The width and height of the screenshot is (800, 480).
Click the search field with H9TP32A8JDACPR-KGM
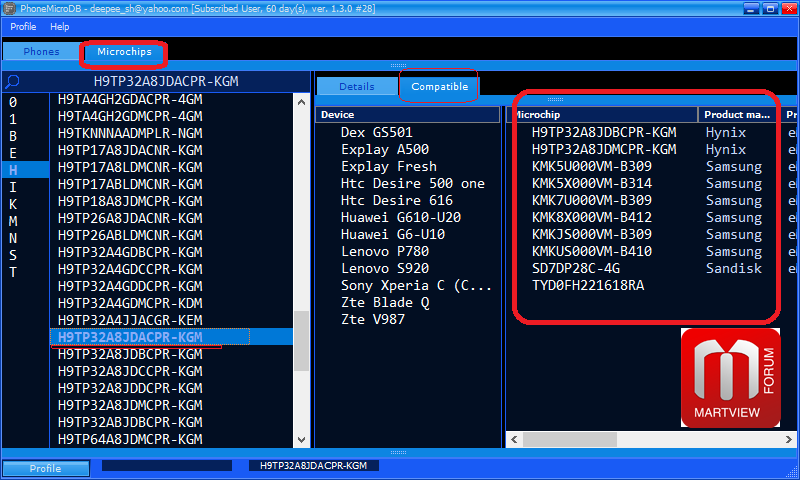click(x=166, y=81)
